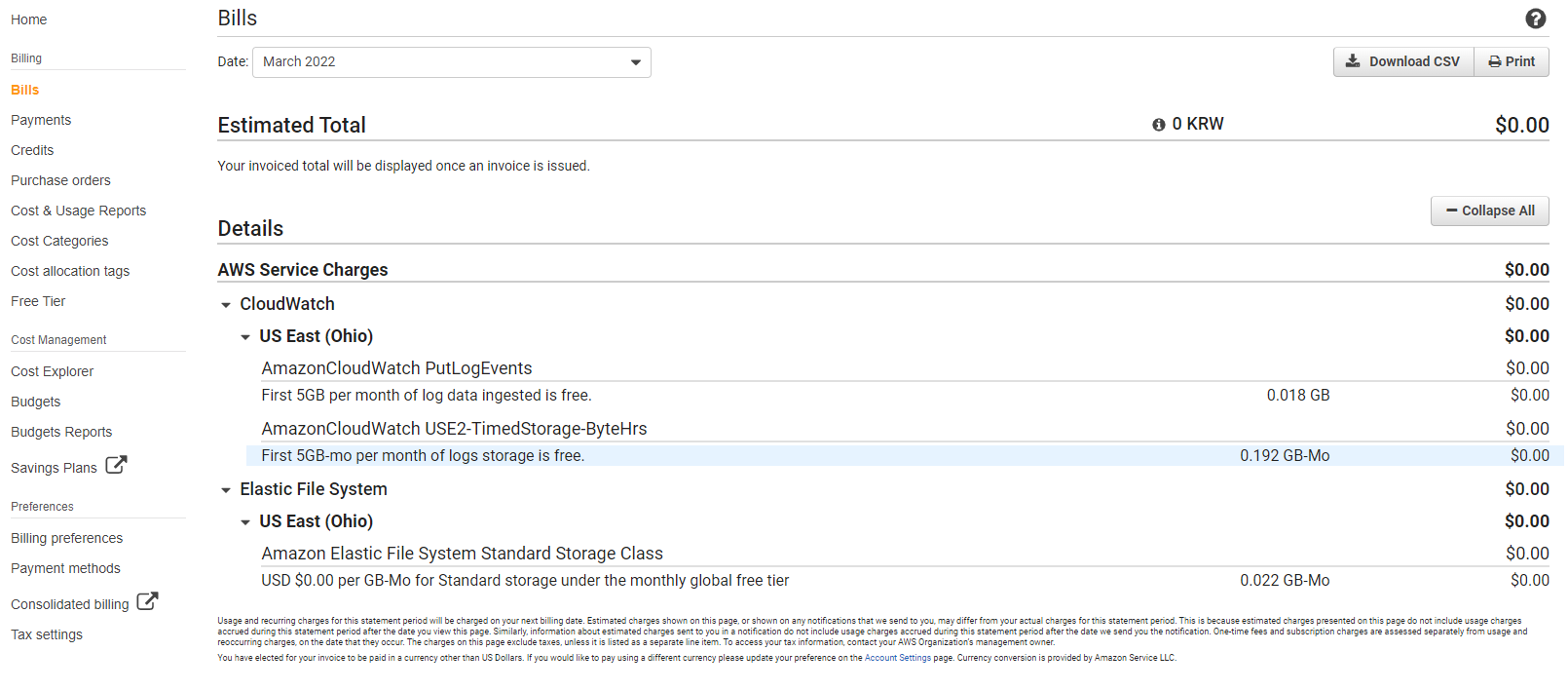
Task: Click the Download CSV button
Action: click(x=1403, y=61)
